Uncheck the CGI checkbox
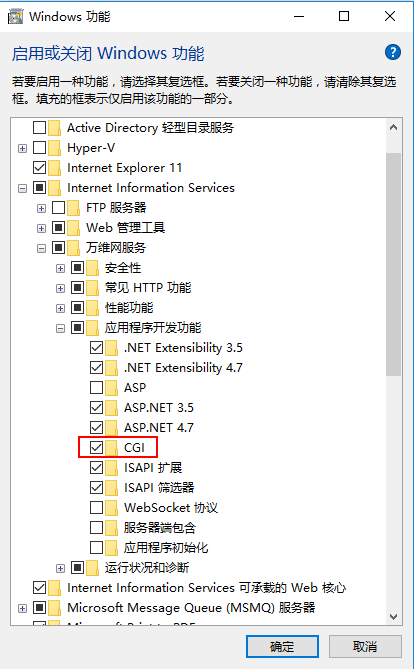414x669 pixels. coord(96,448)
